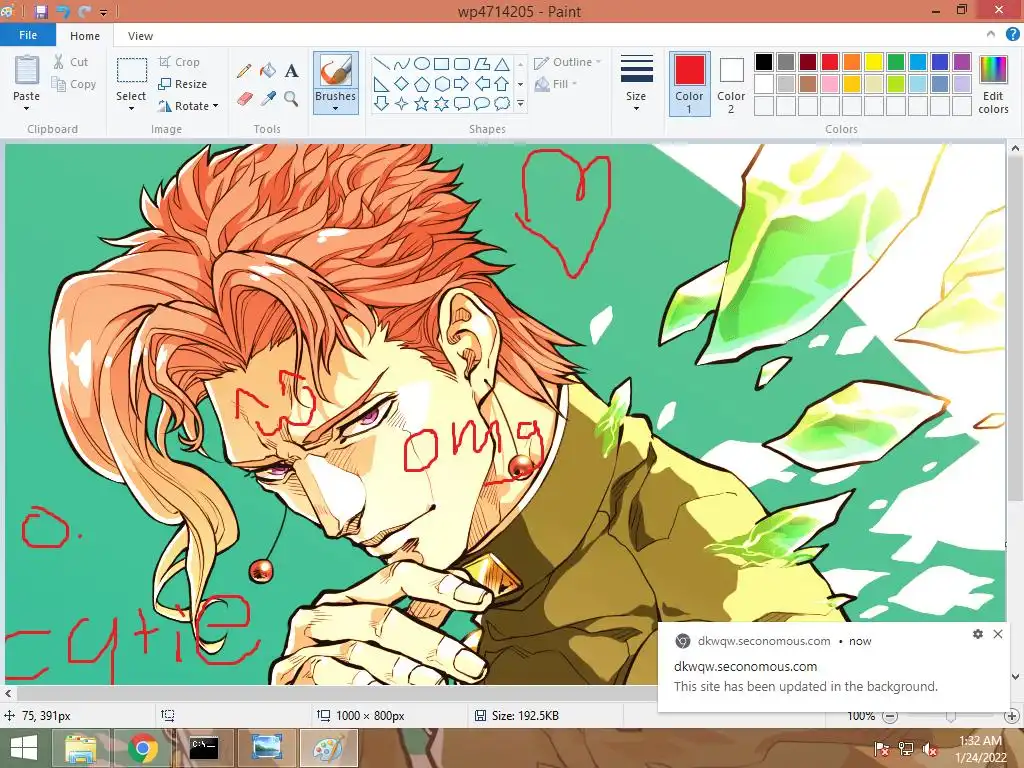Pick the orange color swatch
Image resolution: width=1024 pixels, height=768 pixels.
point(852,62)
